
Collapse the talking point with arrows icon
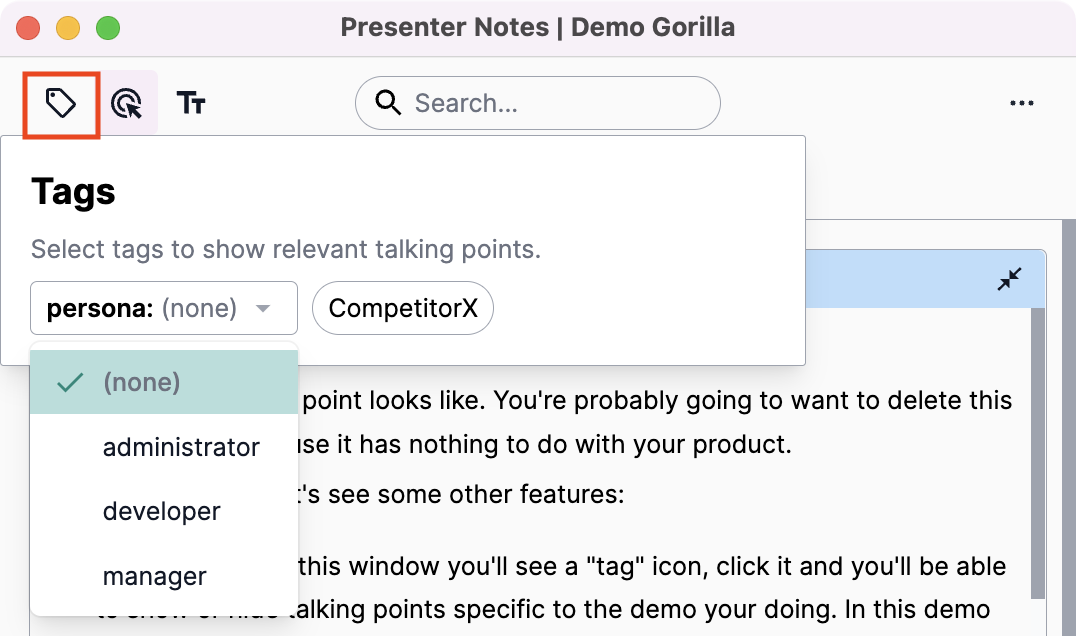[x=1010, y=279]
